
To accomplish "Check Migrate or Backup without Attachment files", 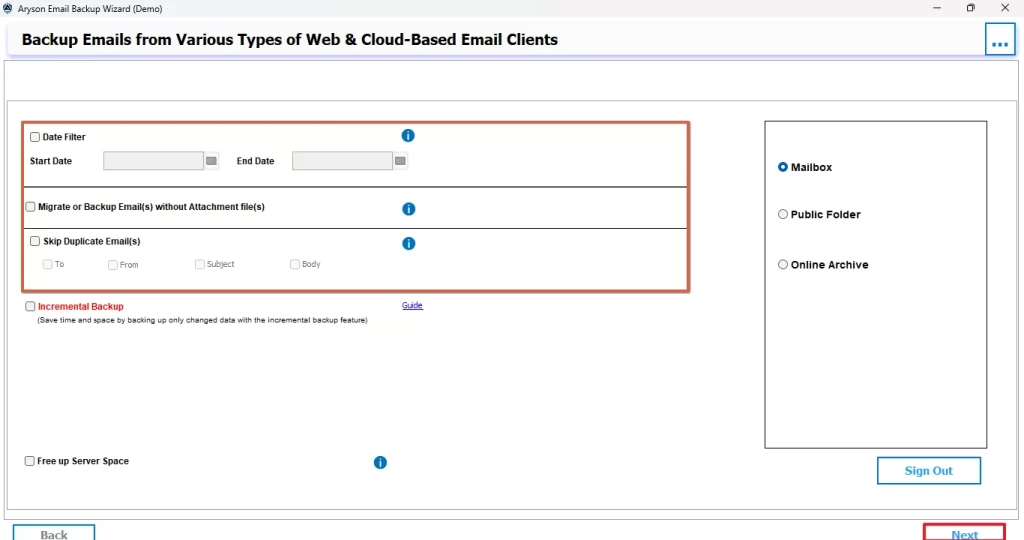I will tap(30, 207).
